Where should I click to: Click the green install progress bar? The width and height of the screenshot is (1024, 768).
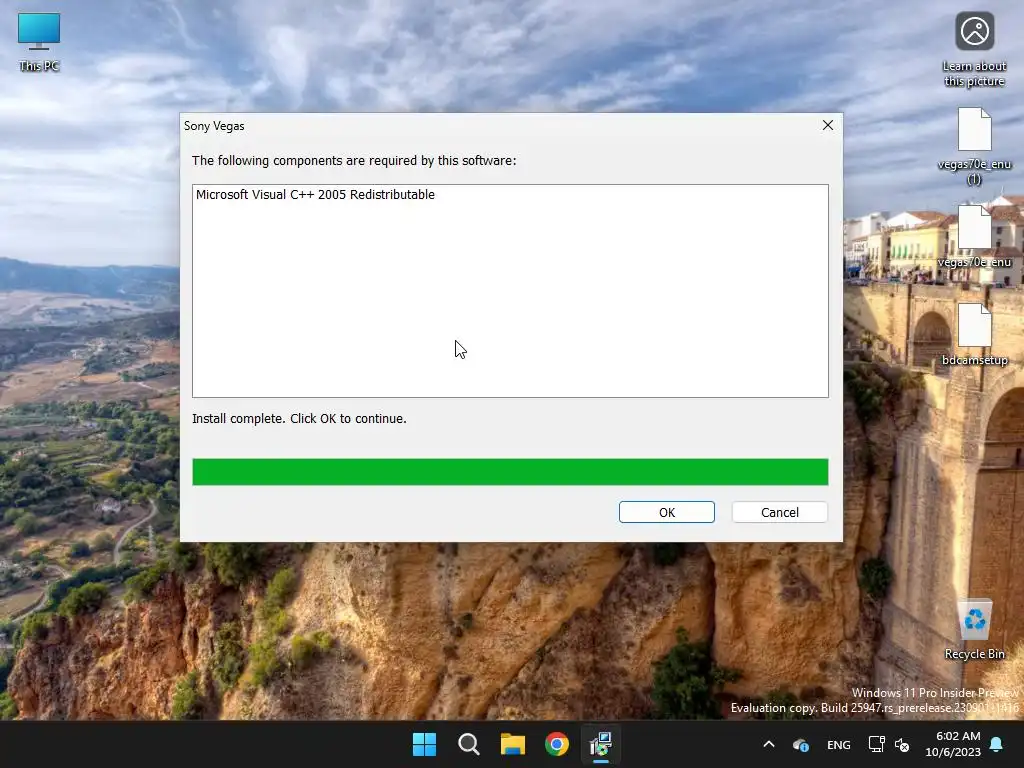(510, 472)
